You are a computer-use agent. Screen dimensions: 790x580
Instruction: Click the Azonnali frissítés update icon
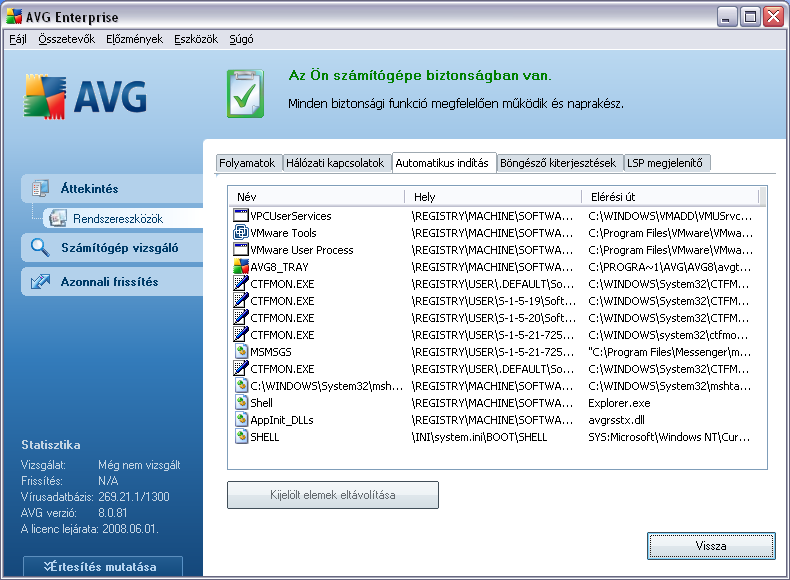tap(40, 282)
